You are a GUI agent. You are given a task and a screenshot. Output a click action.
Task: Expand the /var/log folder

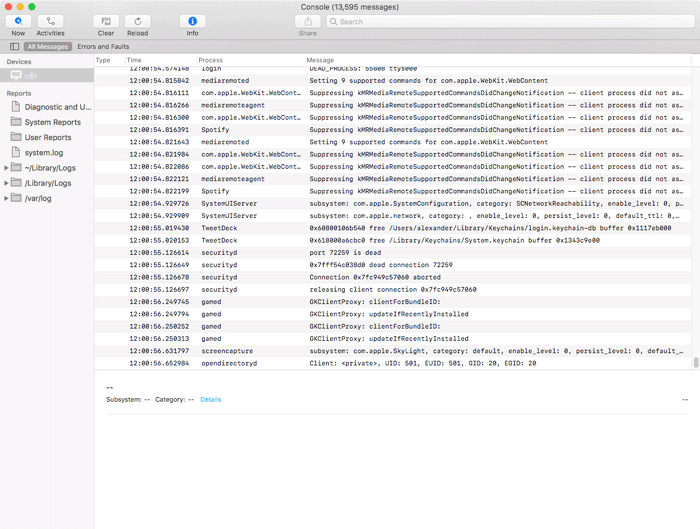click(x=7, y=198)
